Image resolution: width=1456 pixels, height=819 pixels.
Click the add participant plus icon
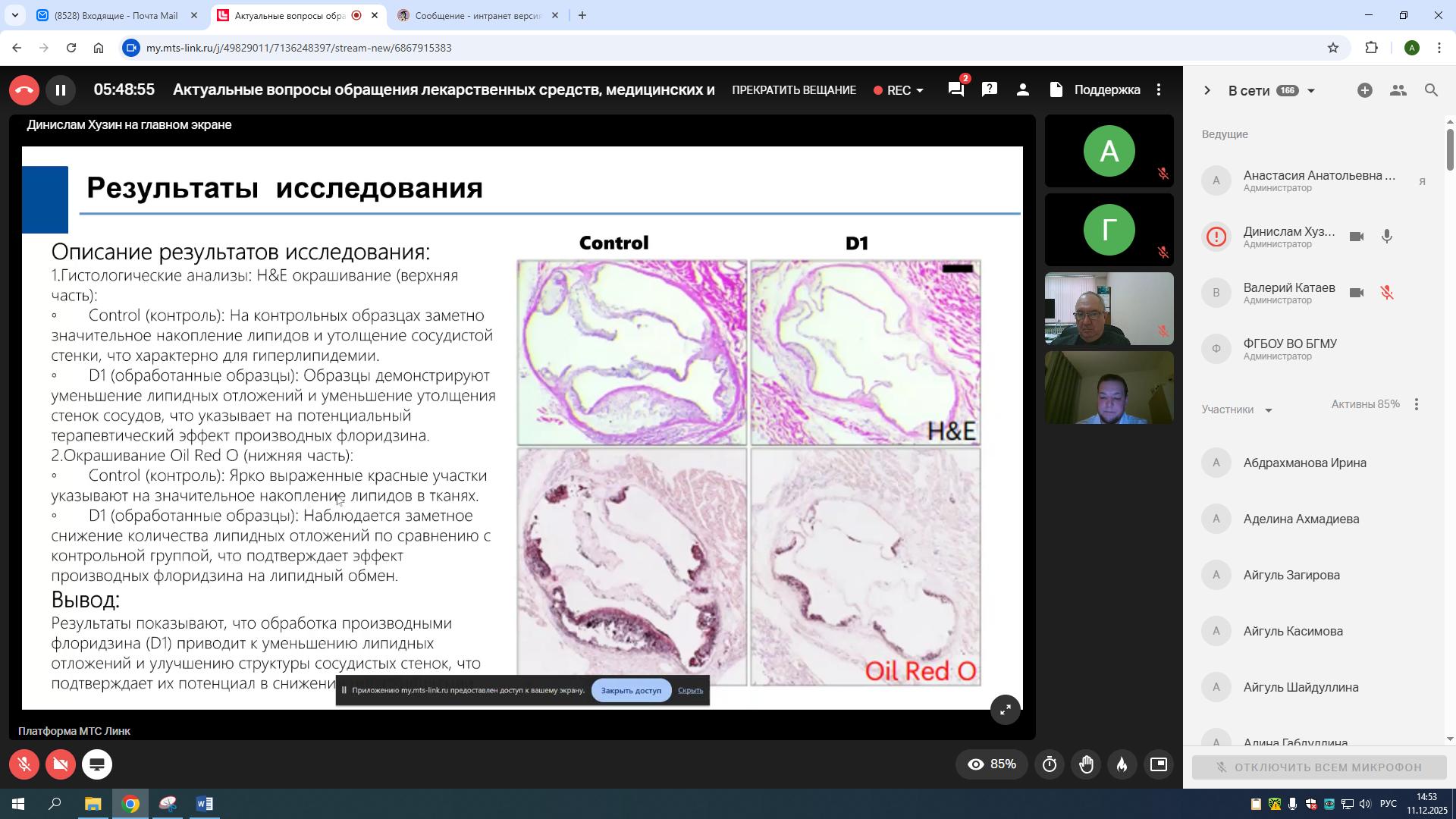pos(1364,90)
